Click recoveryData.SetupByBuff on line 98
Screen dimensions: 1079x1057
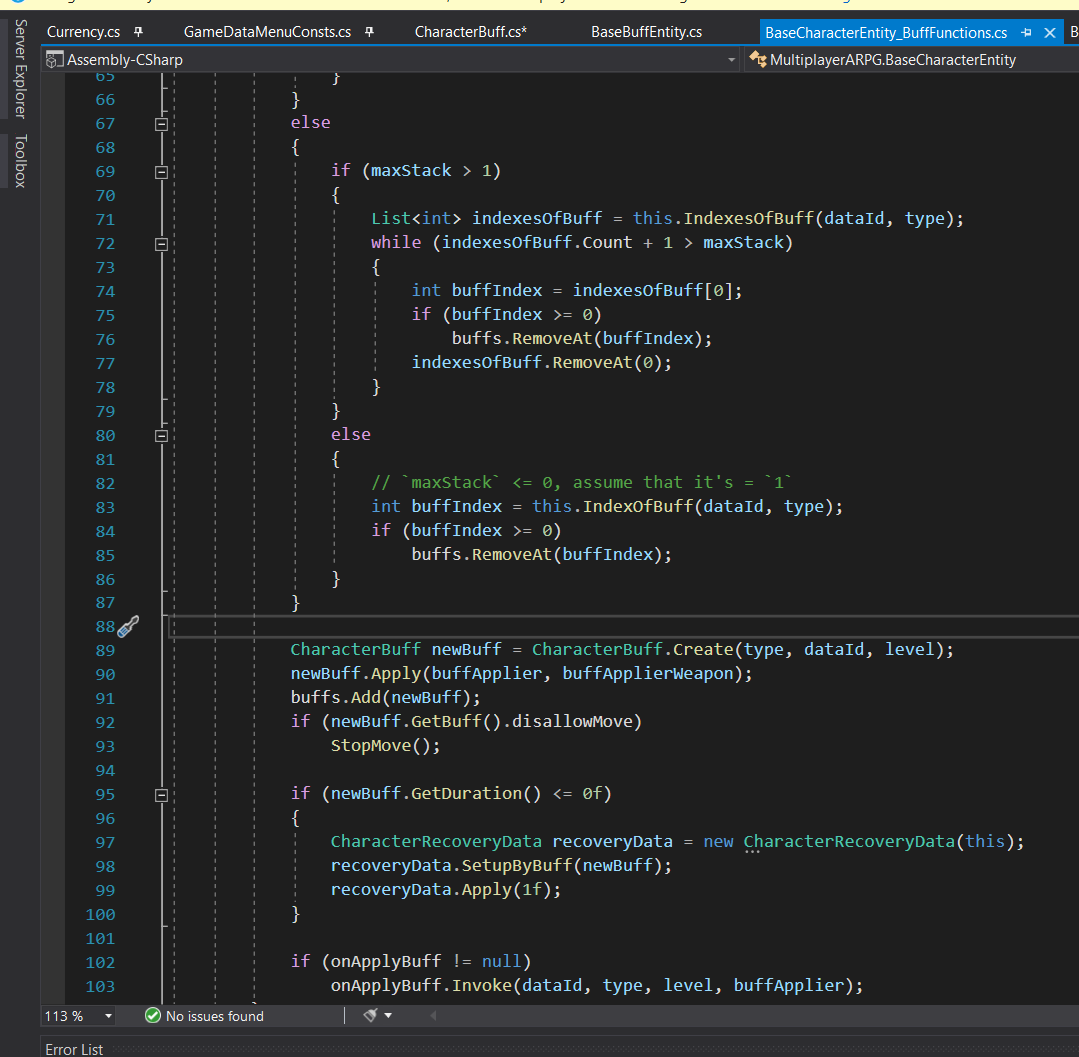point(451,866)
